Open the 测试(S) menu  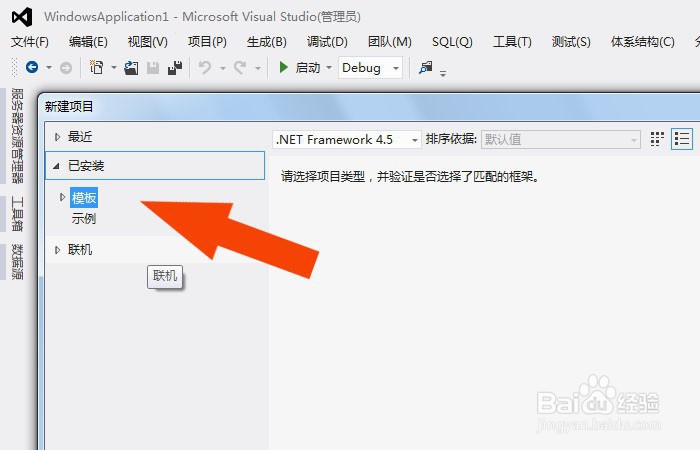click(571, 42)
